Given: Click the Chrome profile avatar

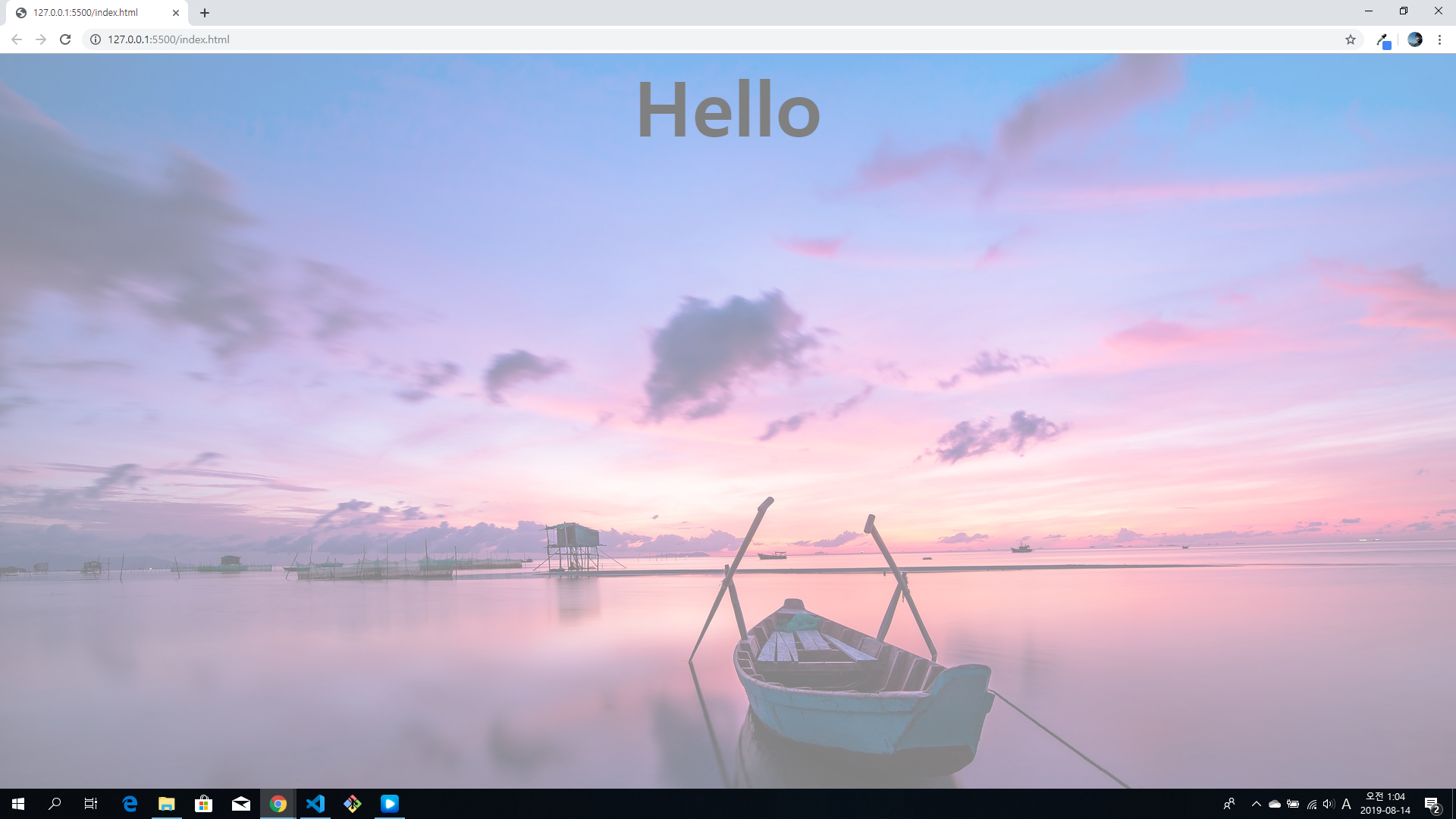Looking at the screenshot, I should (x=1415, y=39).
